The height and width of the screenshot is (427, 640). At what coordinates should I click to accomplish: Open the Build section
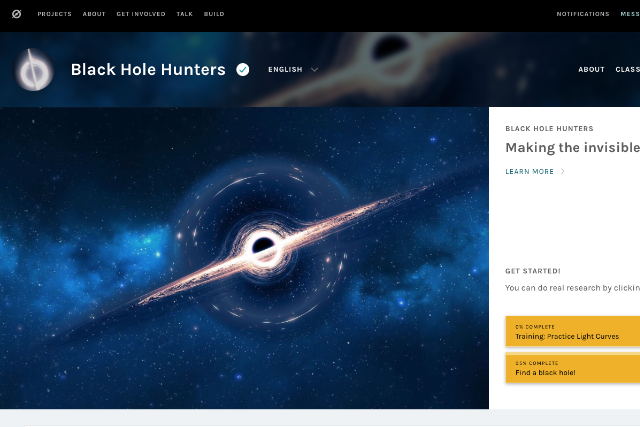tap(214, 14)
